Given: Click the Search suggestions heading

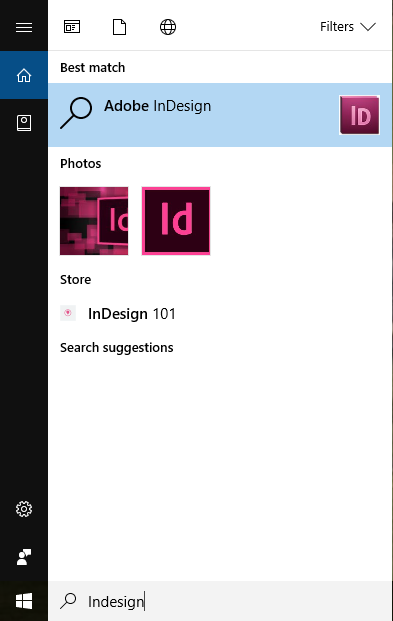Looking at the screenshot, I should pos(116,348).
